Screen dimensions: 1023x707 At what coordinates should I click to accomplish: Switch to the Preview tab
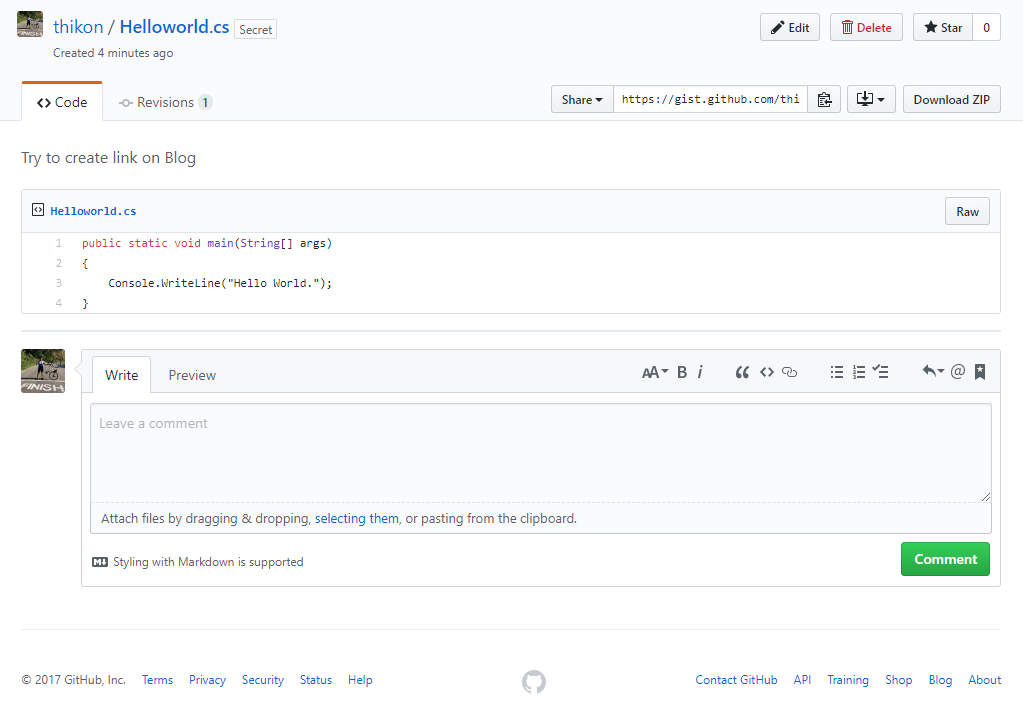pos(191,375)
